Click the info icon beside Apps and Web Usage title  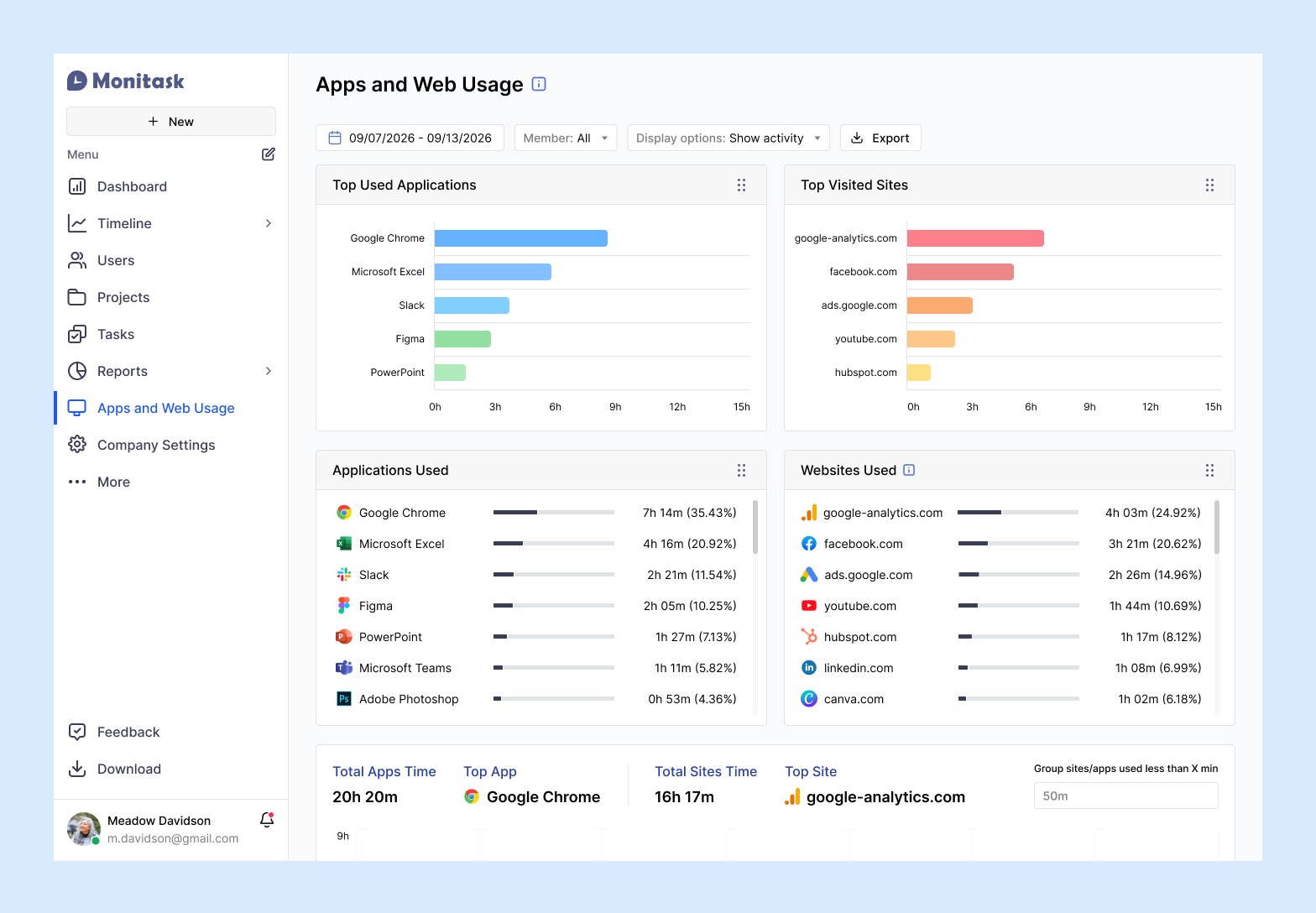pos(540,84)
